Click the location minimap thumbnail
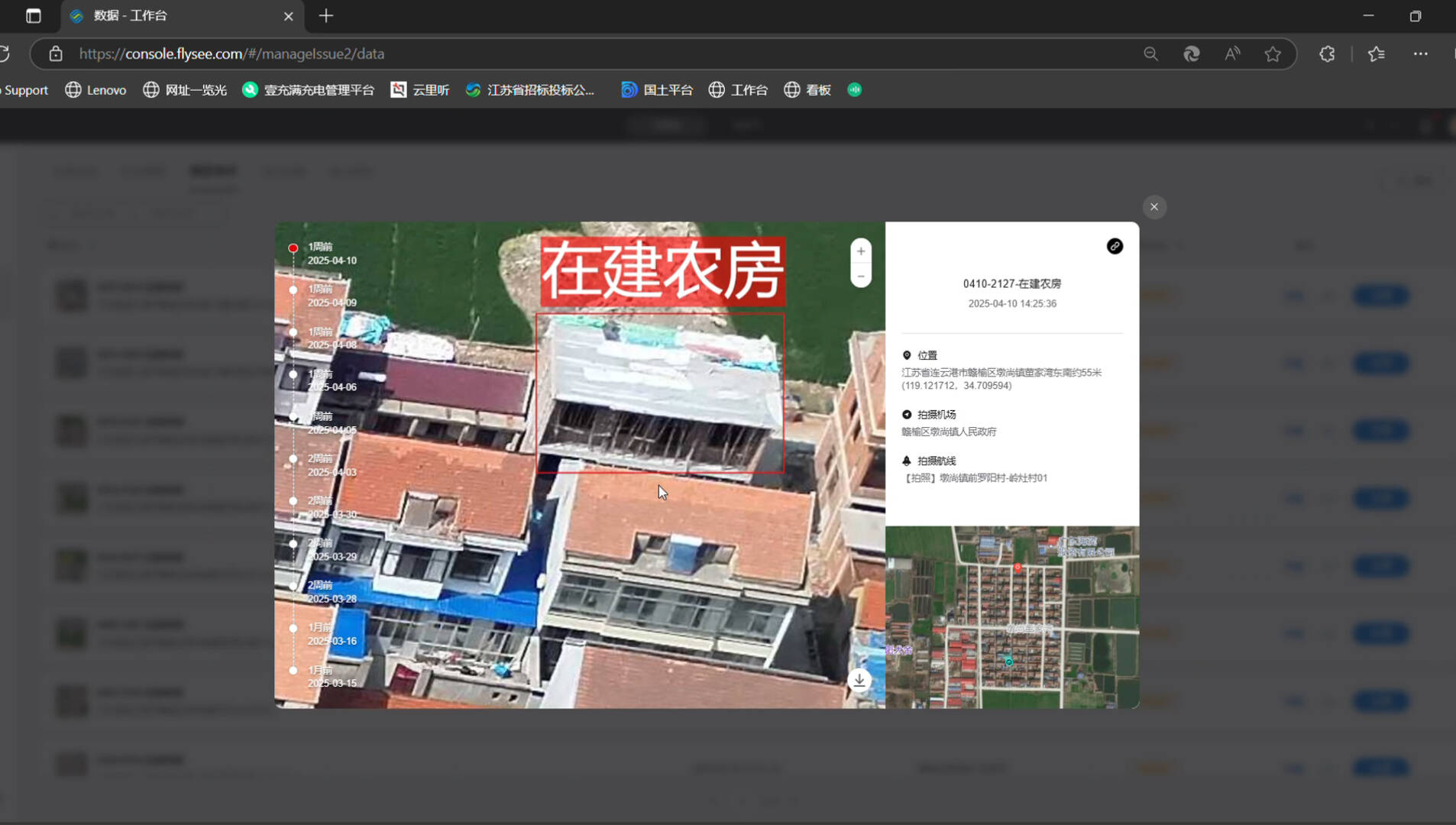 click(1011, 617)
